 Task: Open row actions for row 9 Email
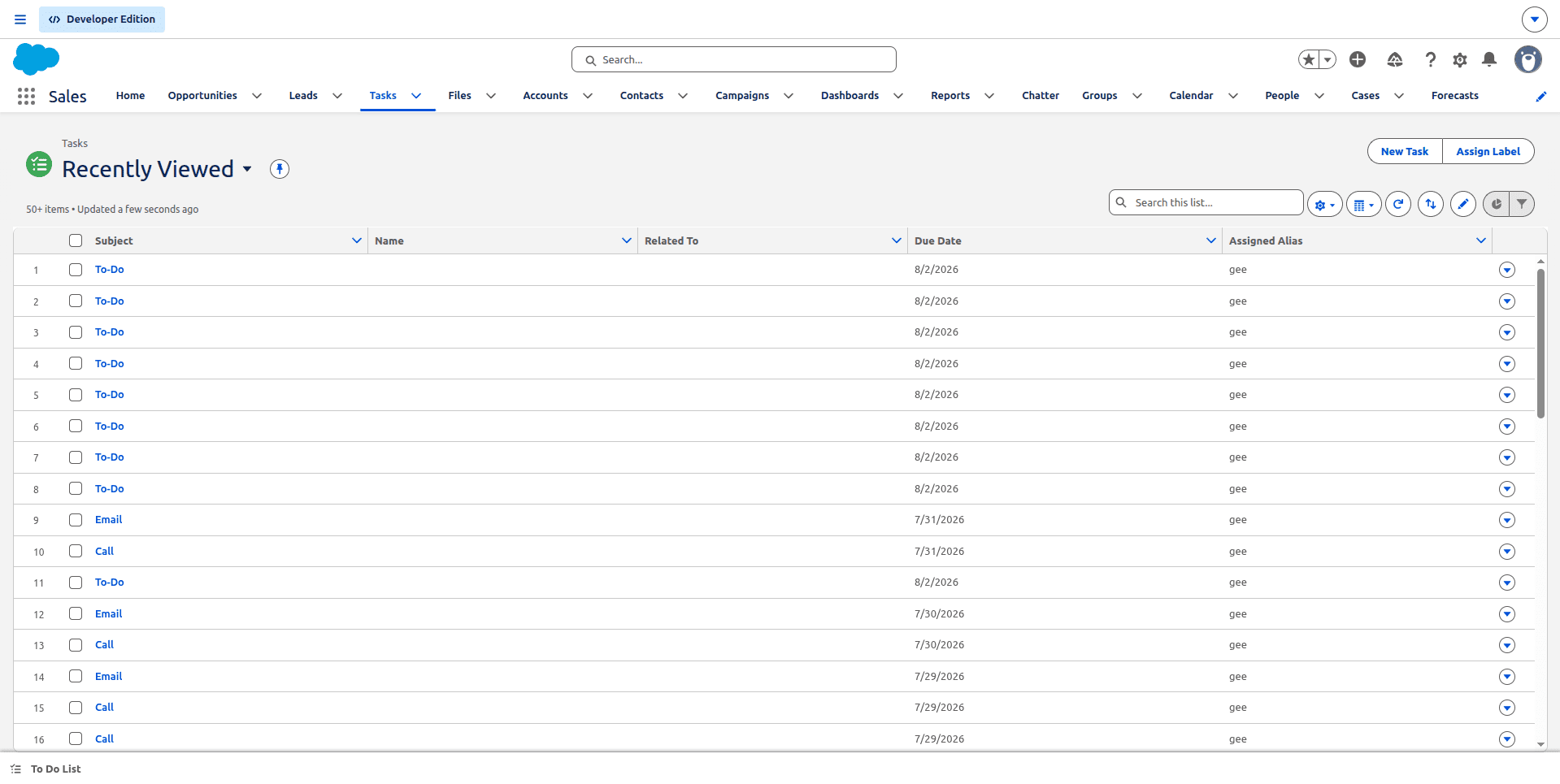click(x=1507, y=520)
